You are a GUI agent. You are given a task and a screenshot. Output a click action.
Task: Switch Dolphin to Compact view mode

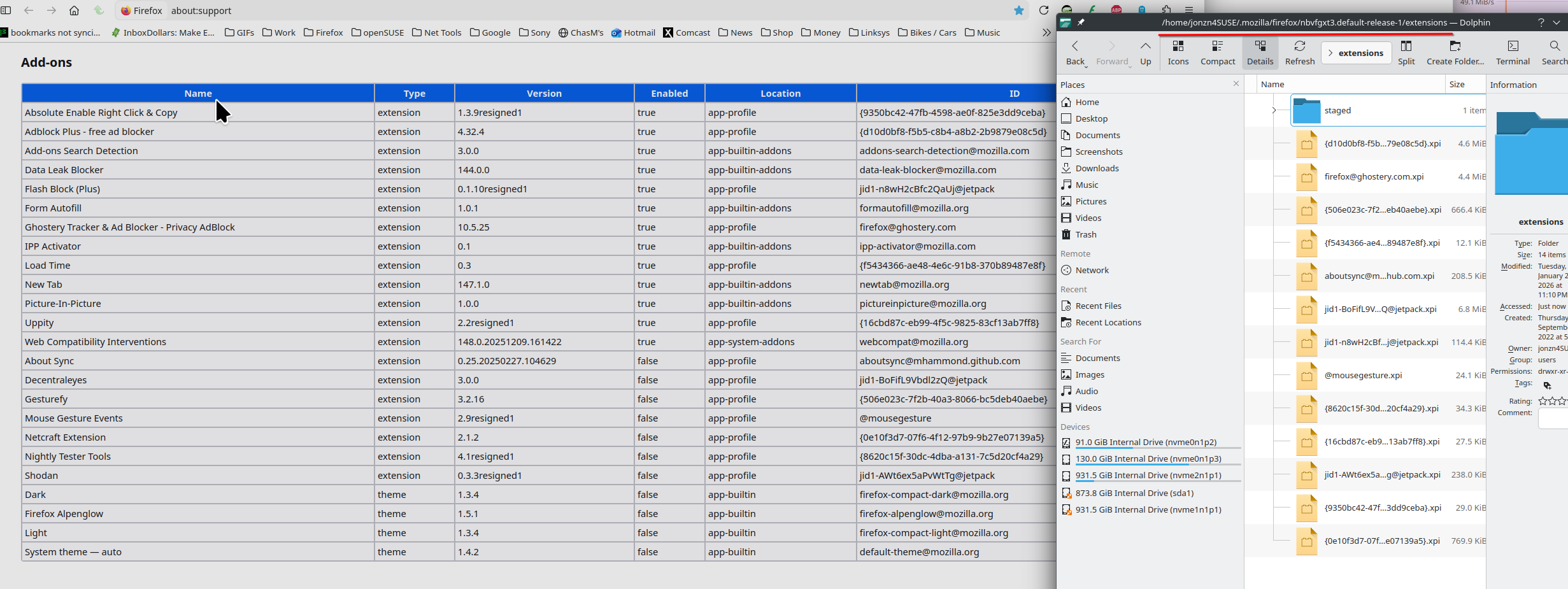click(1217, 52)
